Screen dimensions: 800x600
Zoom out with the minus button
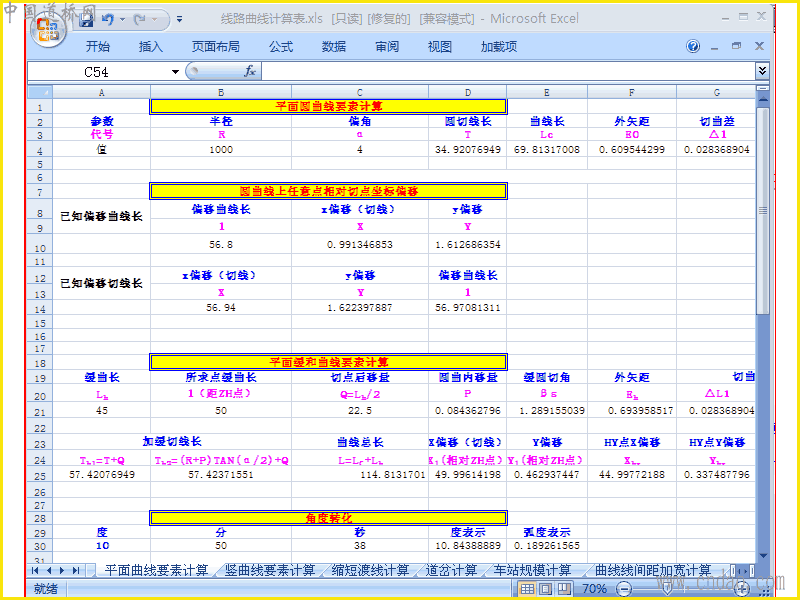pyautogui.click(x=624, y=589)
